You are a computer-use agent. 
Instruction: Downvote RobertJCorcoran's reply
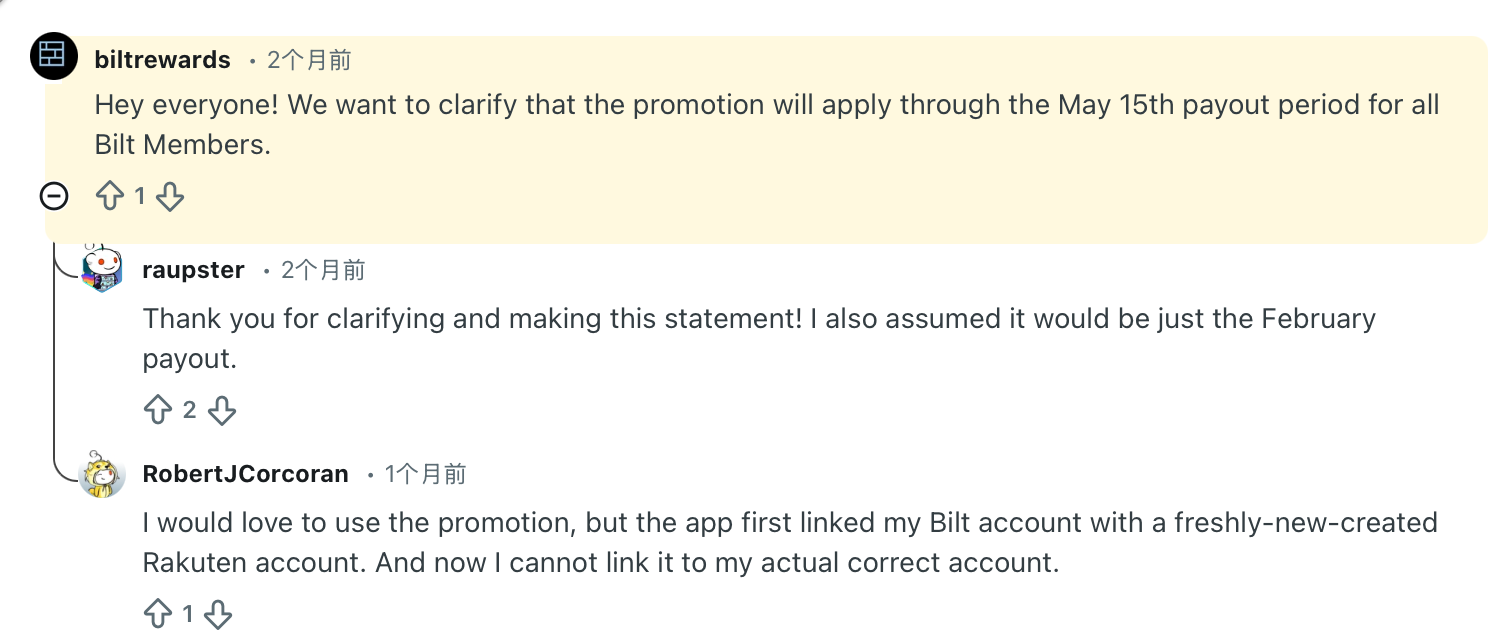[x=218, y=613]
